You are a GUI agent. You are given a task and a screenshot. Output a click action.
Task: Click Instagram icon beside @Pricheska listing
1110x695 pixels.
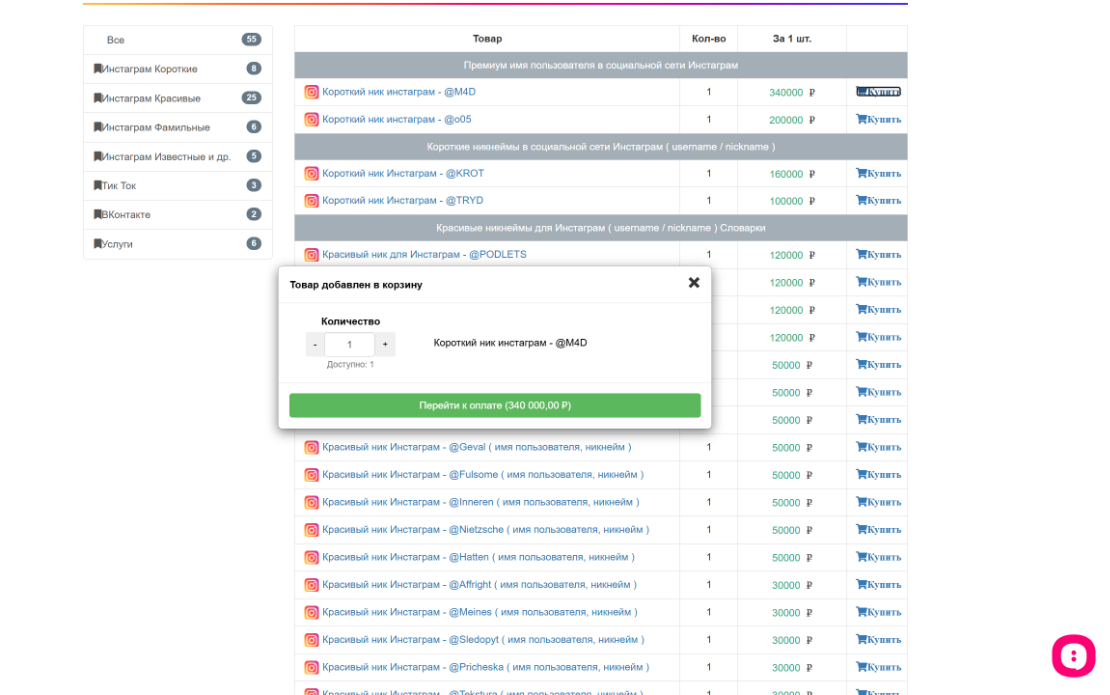tap(311, 667)
